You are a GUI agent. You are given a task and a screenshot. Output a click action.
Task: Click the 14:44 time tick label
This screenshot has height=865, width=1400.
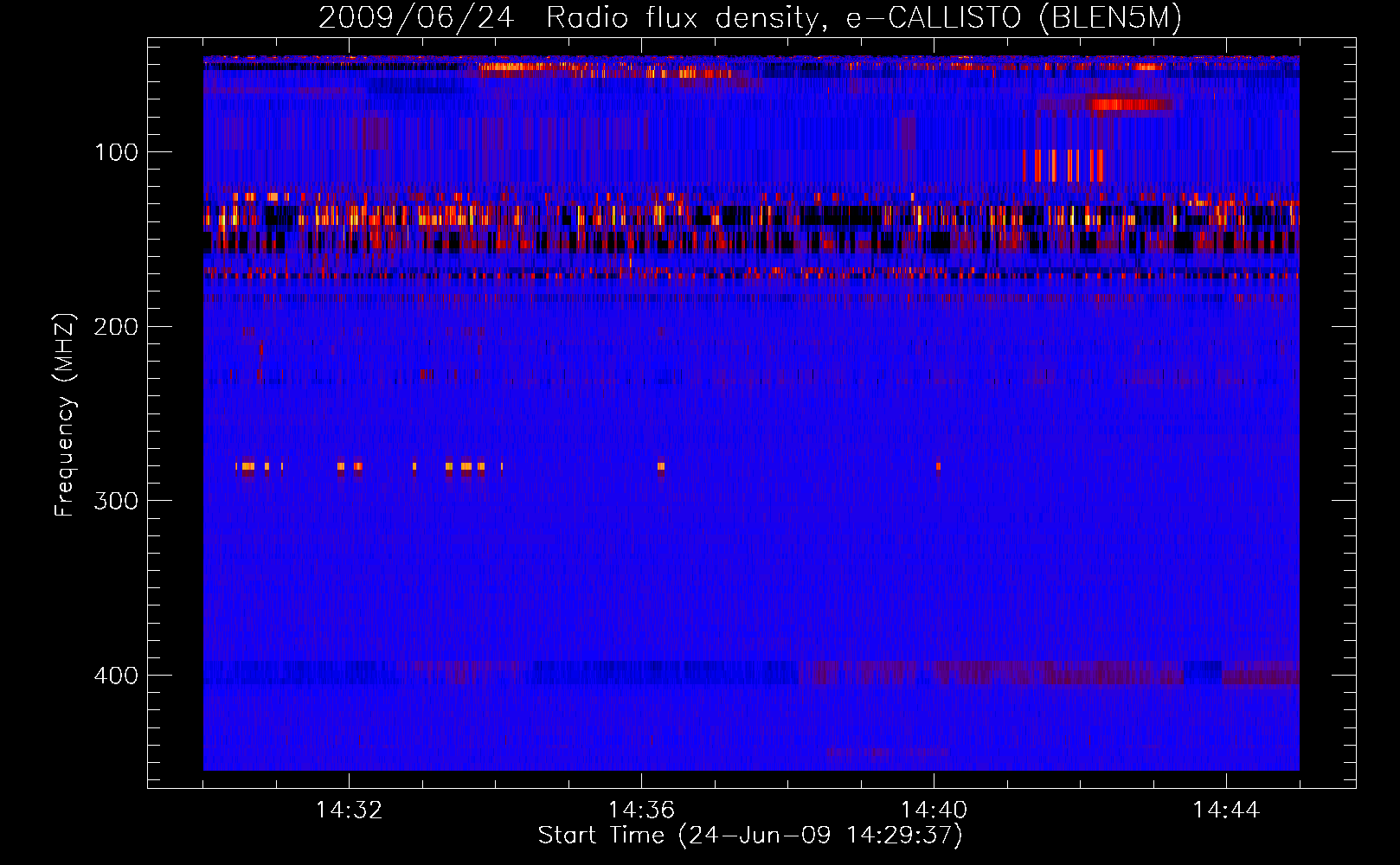pos(1226,810)
